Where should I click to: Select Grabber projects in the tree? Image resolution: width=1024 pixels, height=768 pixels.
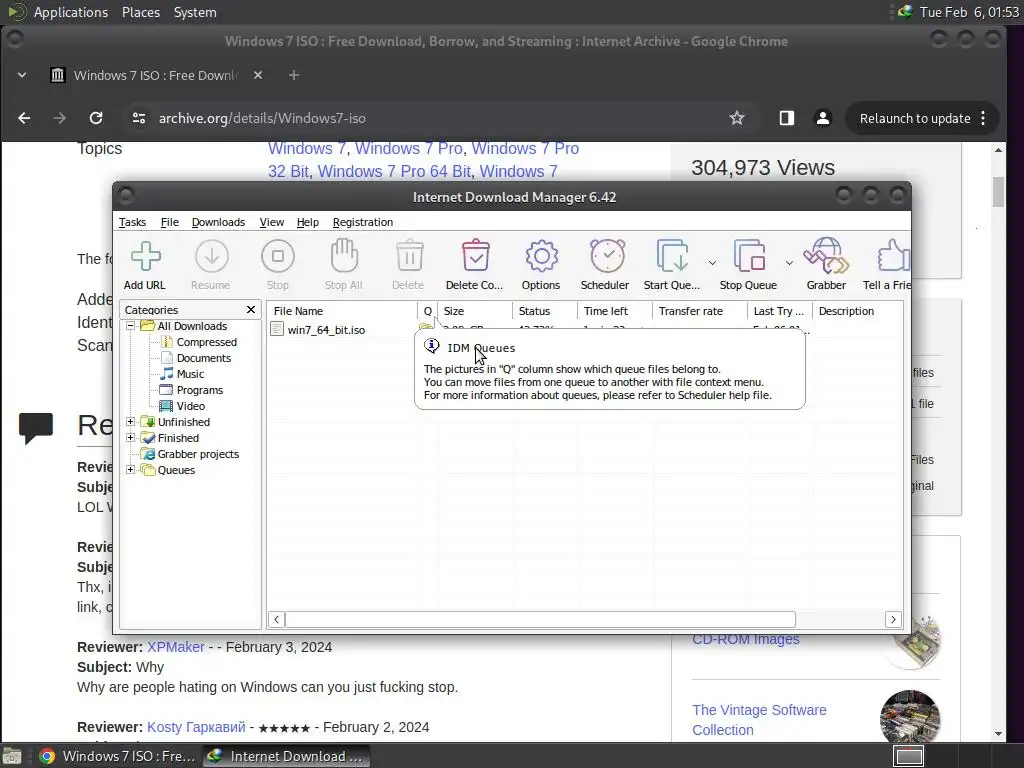coord(198,454)
